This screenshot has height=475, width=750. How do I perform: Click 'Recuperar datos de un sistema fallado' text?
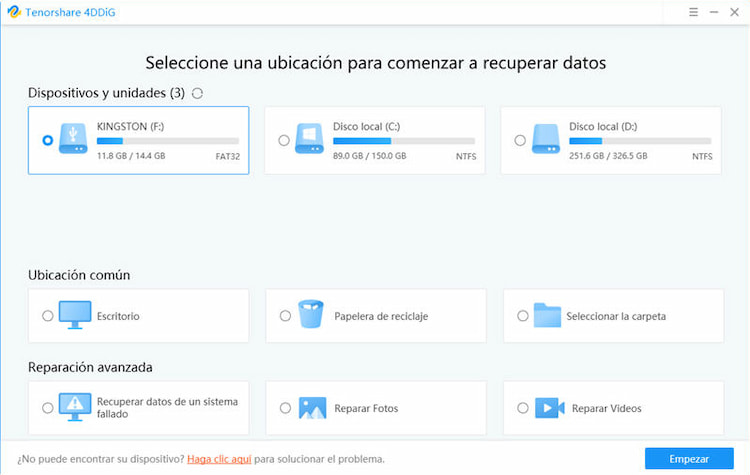coord(167,408)
